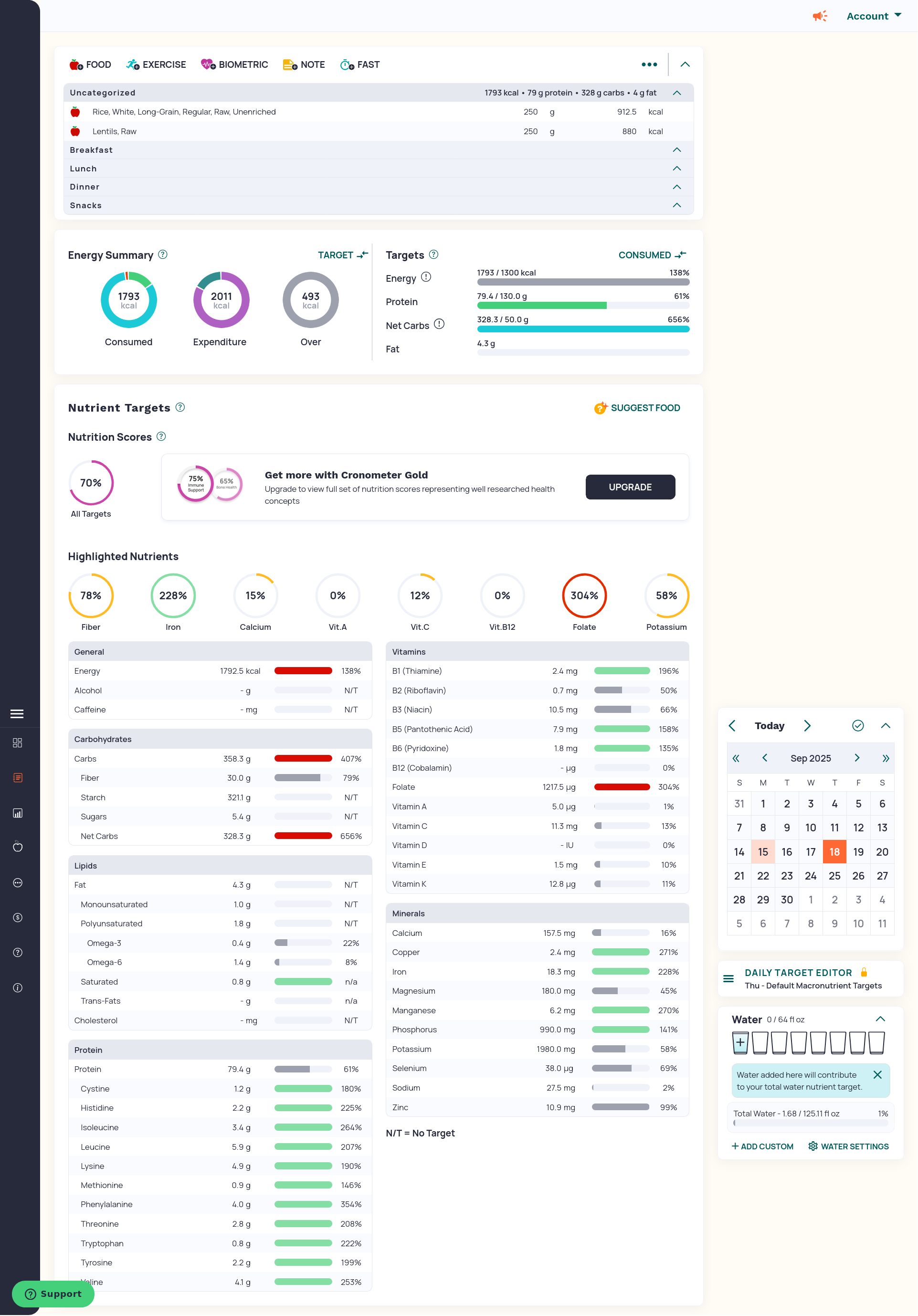Click the Consumed energy ring

(128, 300)
